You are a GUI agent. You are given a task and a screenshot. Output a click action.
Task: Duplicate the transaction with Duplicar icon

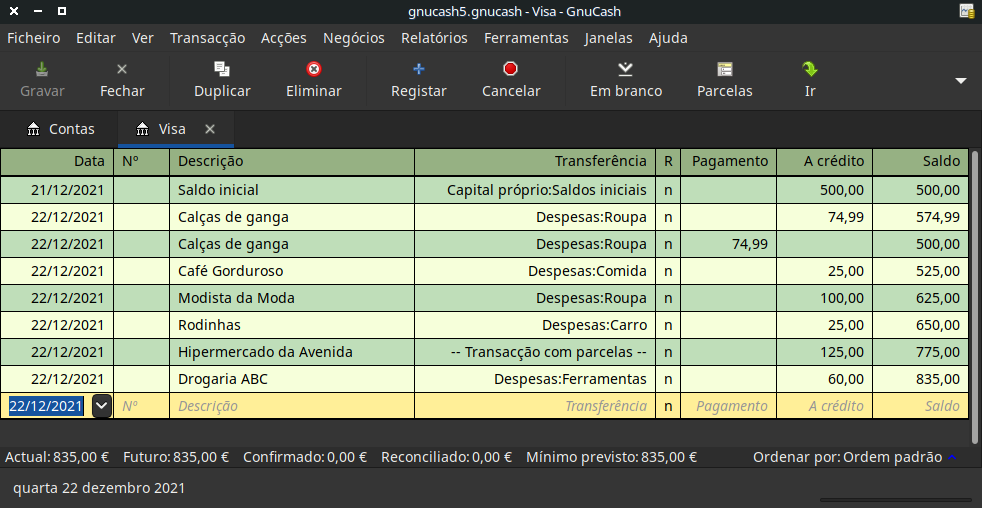[222, 70]
